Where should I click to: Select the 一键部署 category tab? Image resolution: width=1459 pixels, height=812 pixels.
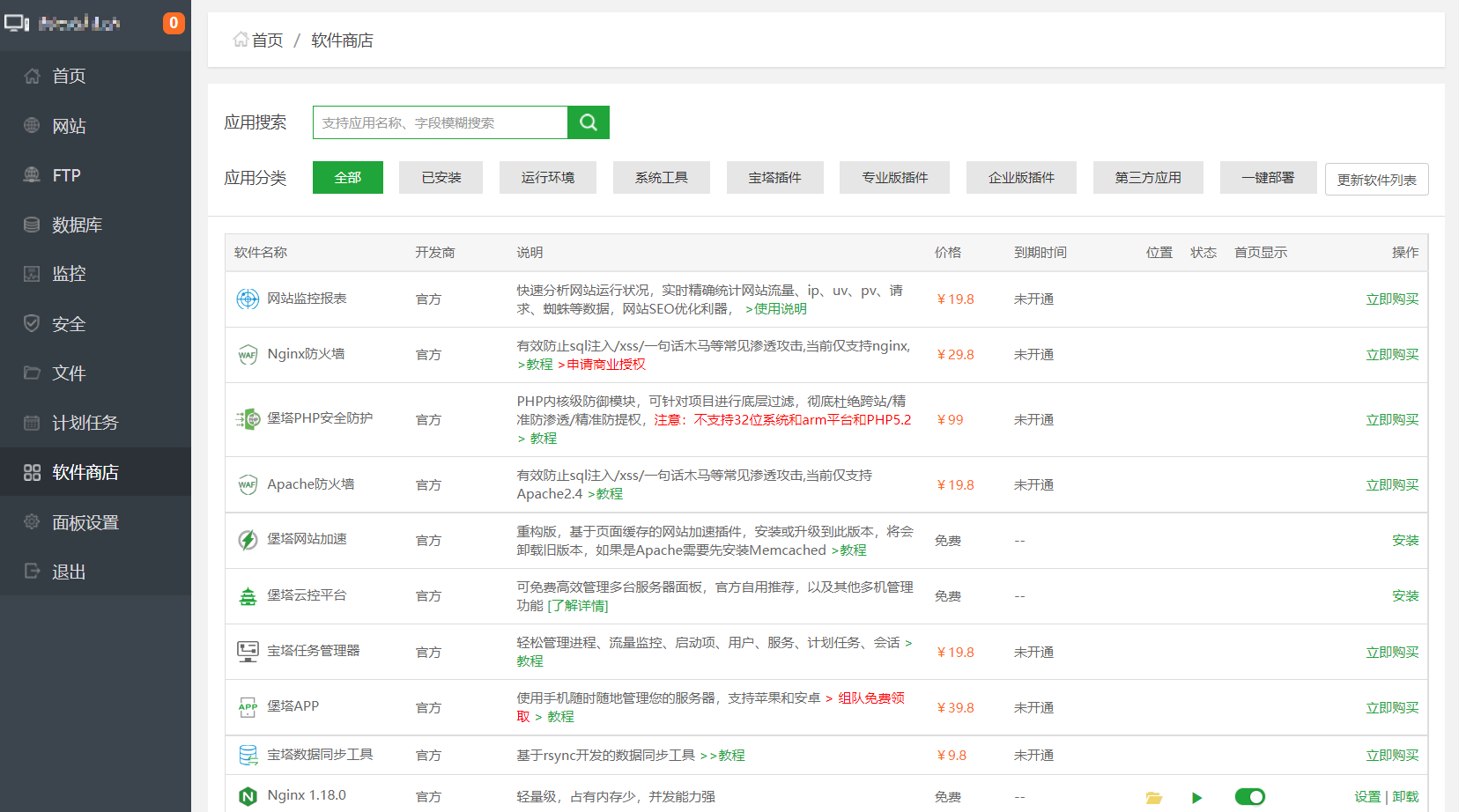1269,177
